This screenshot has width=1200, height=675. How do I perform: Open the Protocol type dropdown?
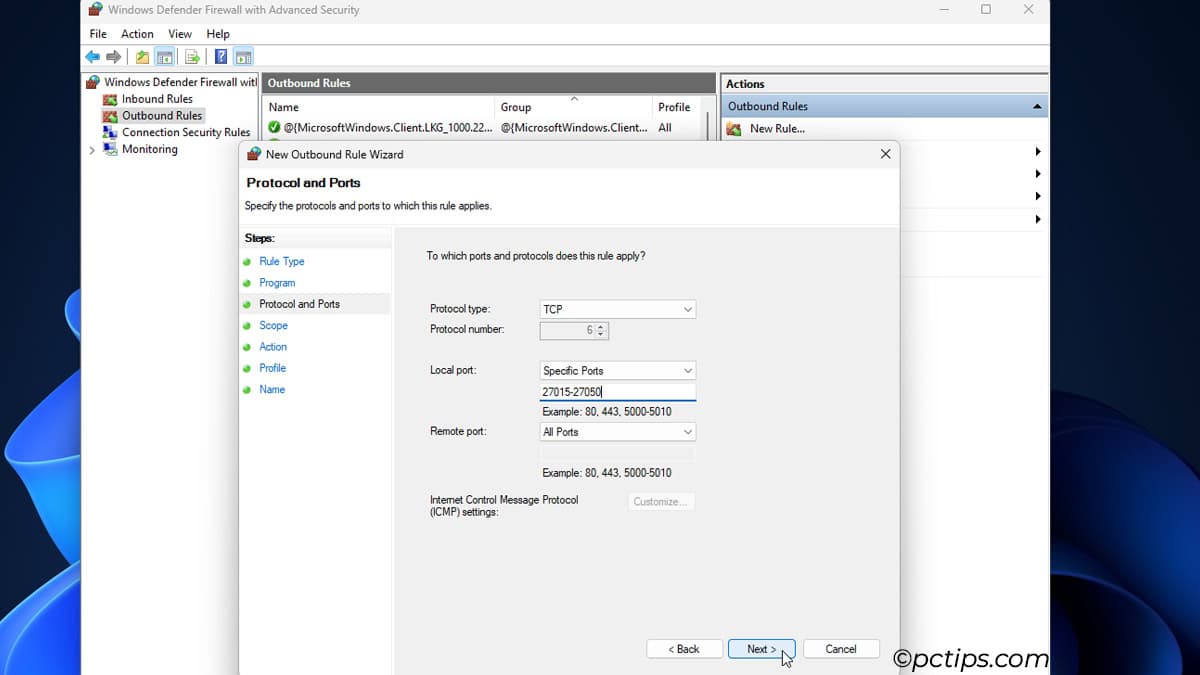click(x=617, y=310)
